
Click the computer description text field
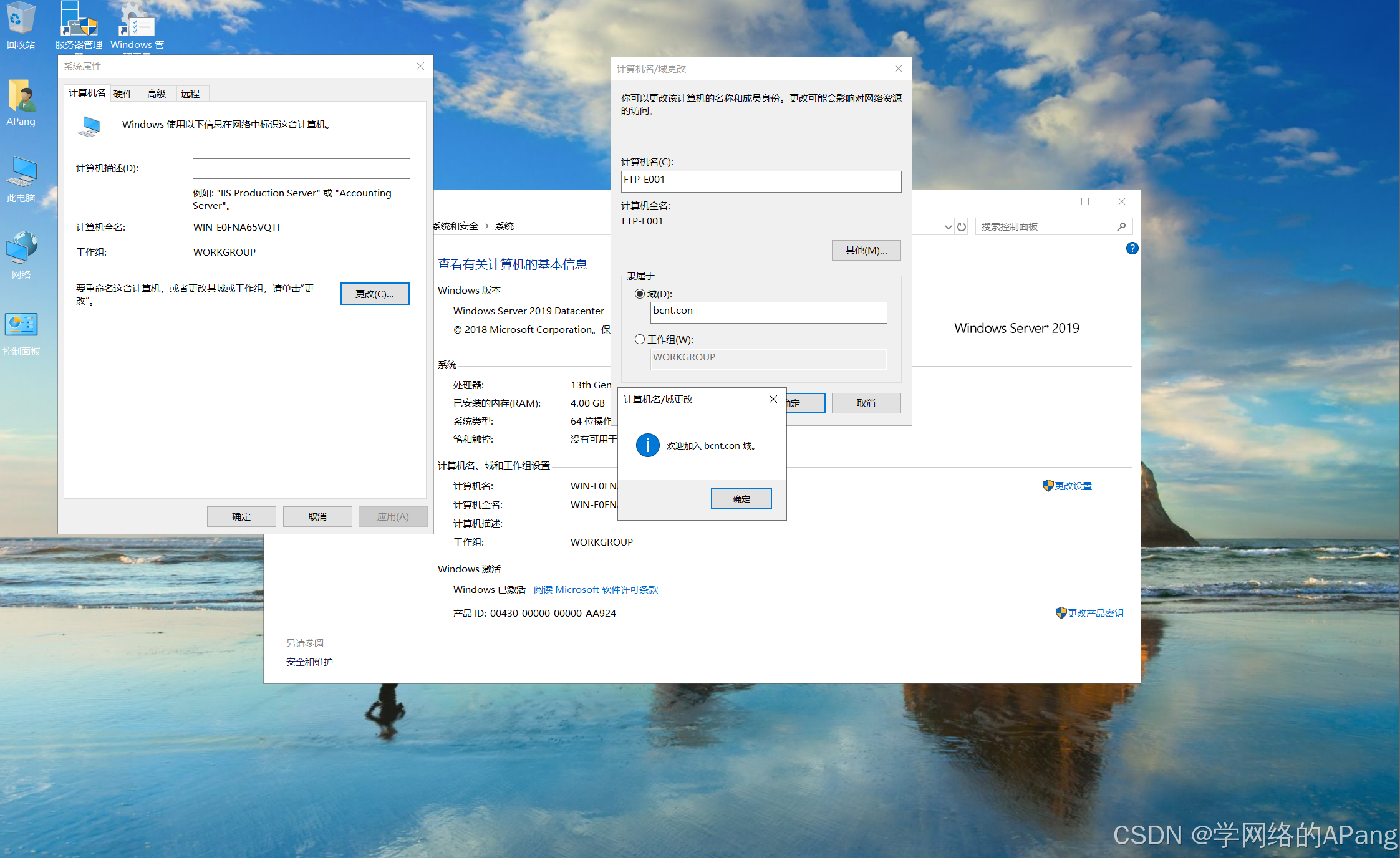301,168
